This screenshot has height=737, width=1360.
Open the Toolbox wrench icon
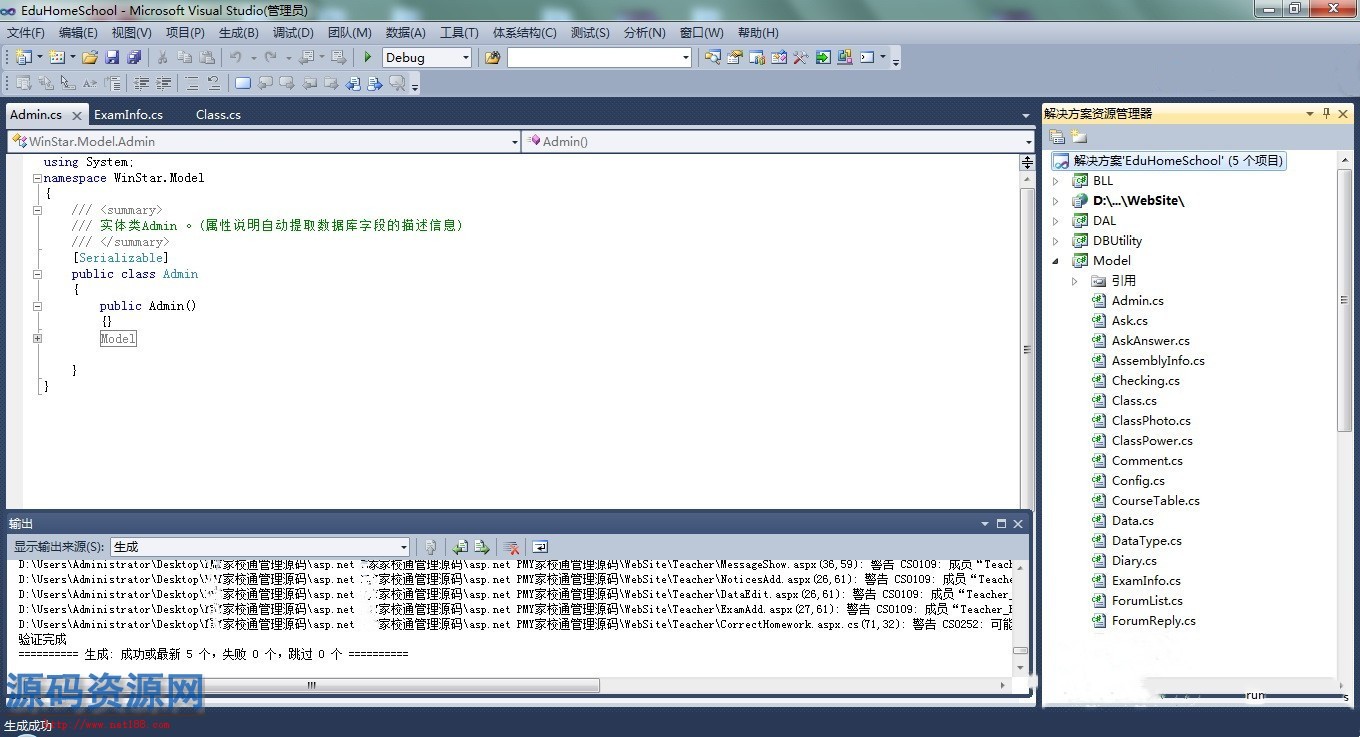(800, 57)
